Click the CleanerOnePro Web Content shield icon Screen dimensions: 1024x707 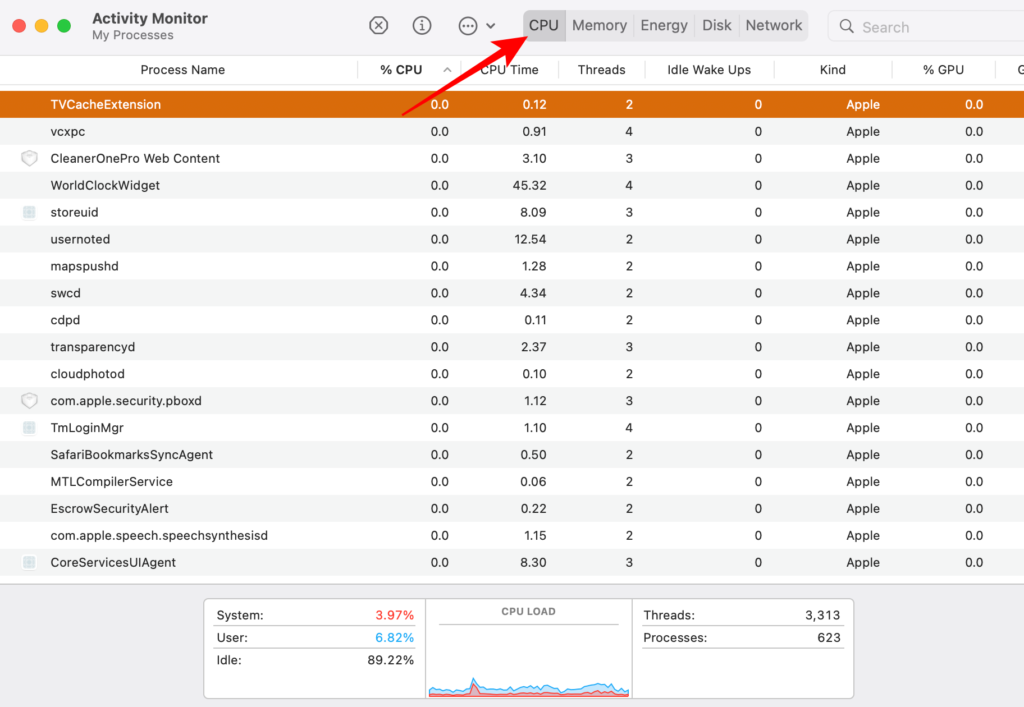click(x=29, y=158)
